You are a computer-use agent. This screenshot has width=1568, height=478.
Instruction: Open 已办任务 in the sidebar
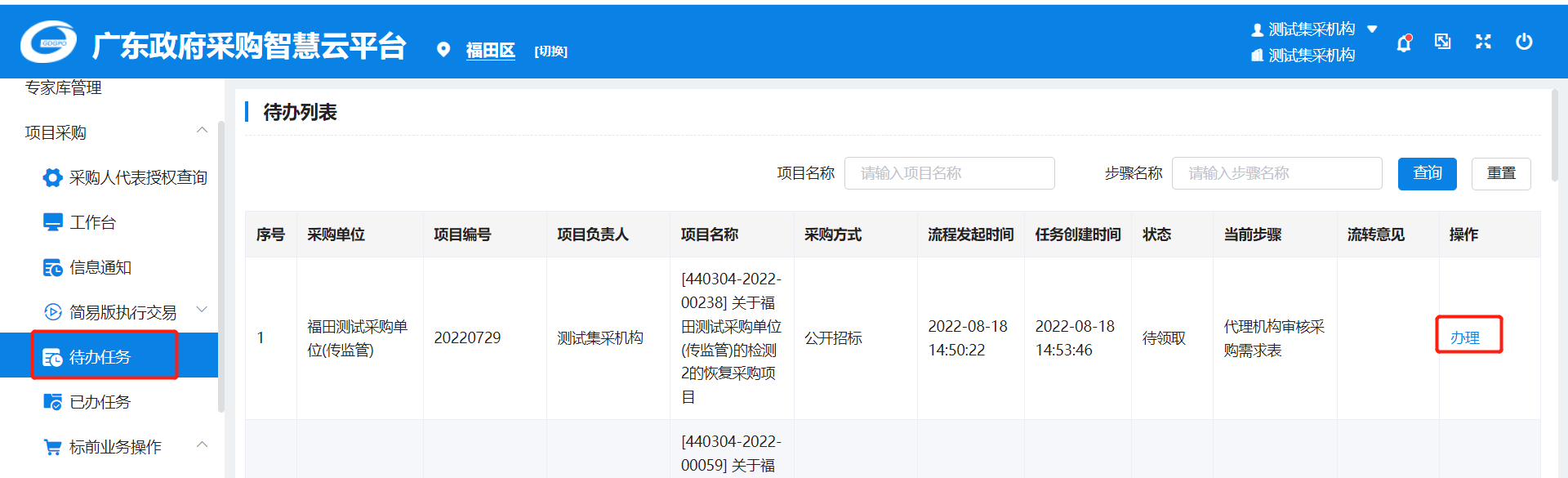pos(100,402)
